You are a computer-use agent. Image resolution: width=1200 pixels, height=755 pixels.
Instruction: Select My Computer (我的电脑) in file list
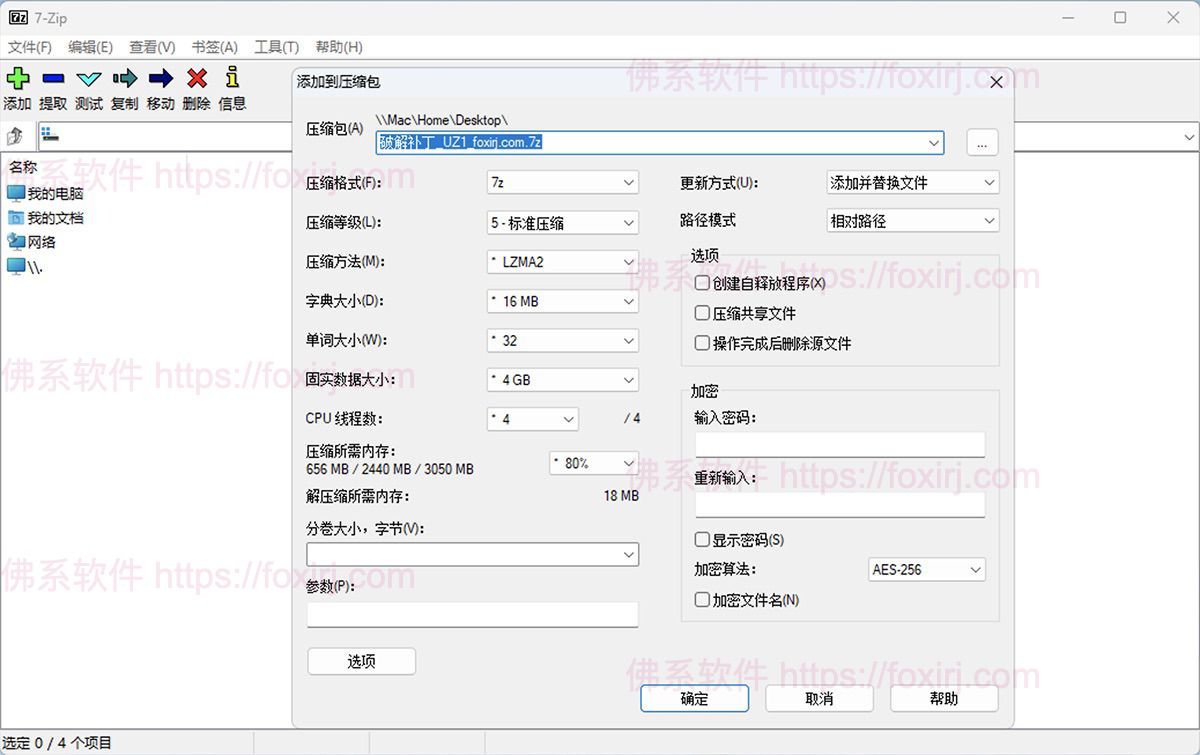(55, 194)
